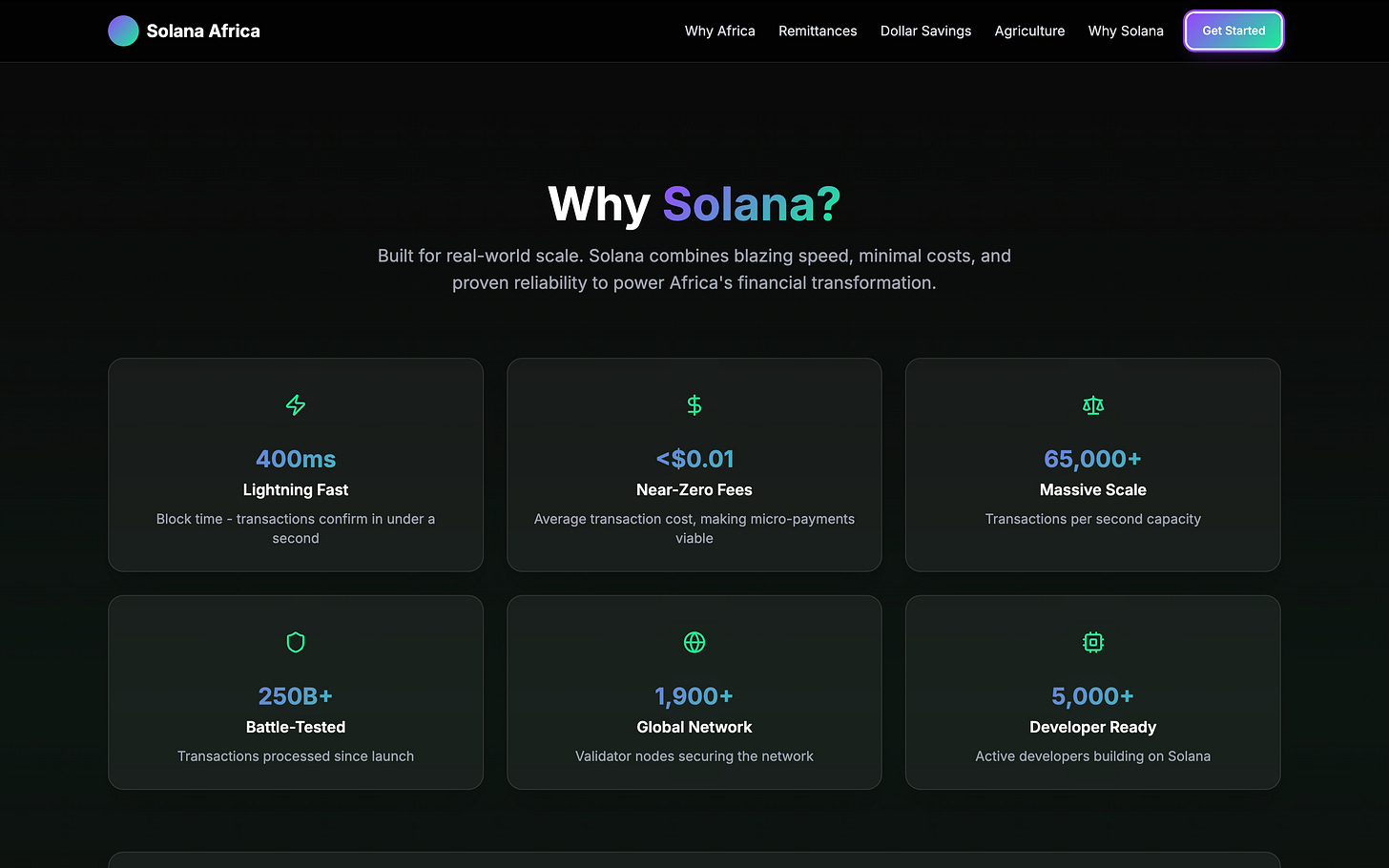The image size is (1389, 868).
Task: Click 'Transactions processed since launch' description
Action: click(x=296, y=756)
